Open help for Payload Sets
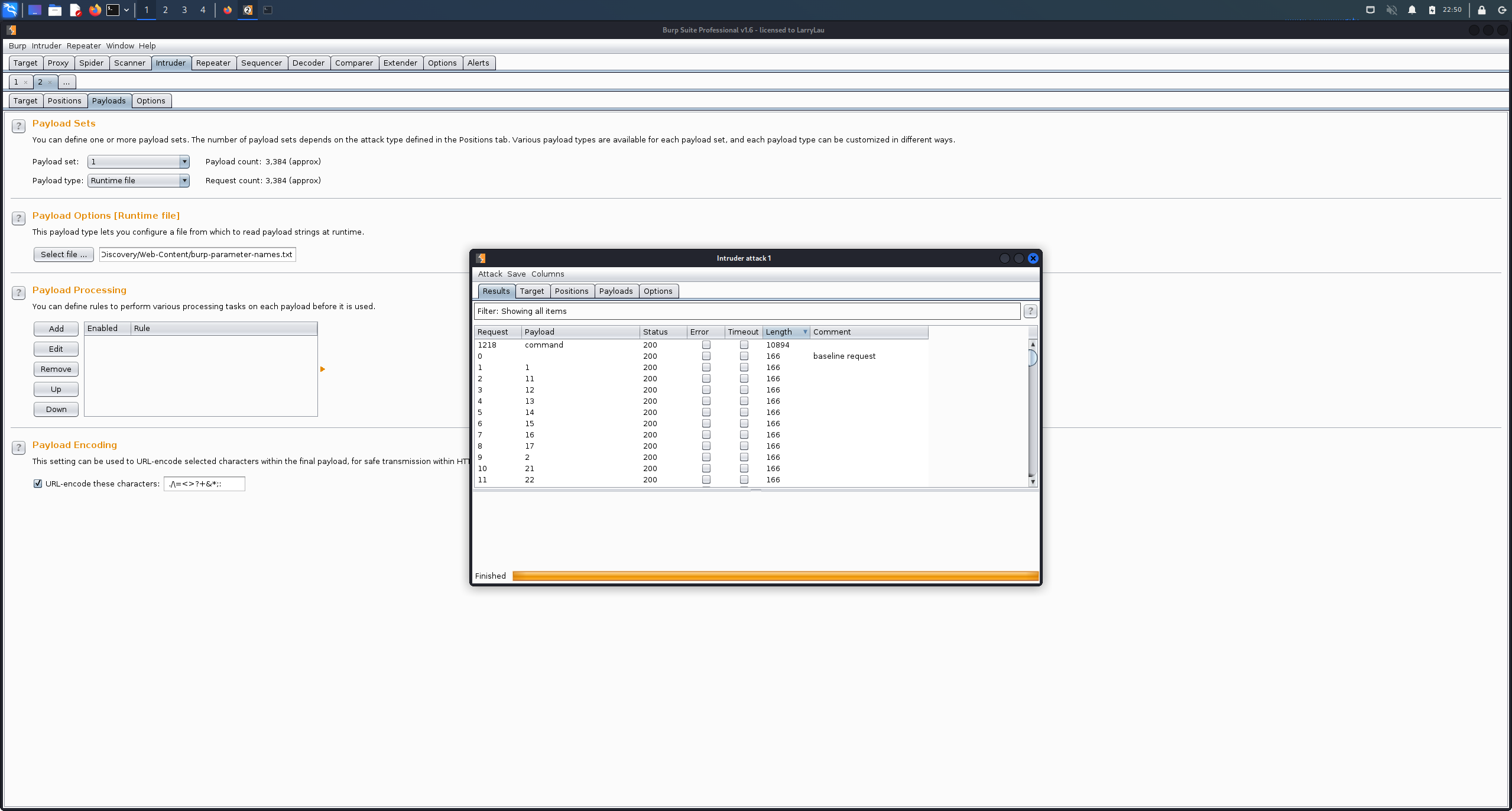The width and height of the screenshot is (1512, 811). click(18, 126)
